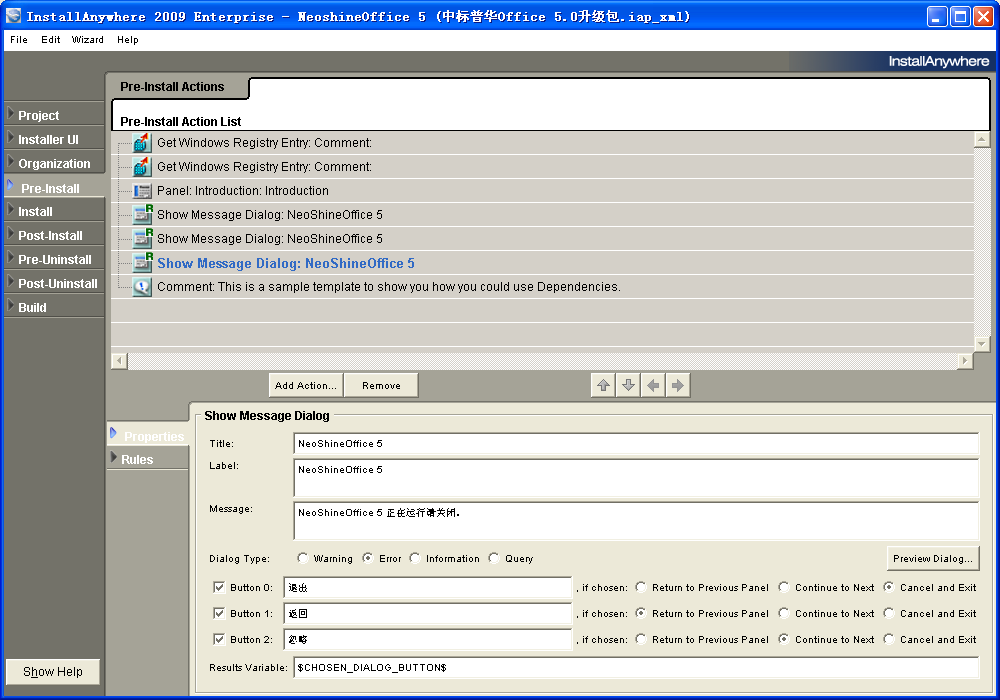This screenshot has width=1000, height=700.
Task: Select the Information dialog type
Action: [415, 558]
